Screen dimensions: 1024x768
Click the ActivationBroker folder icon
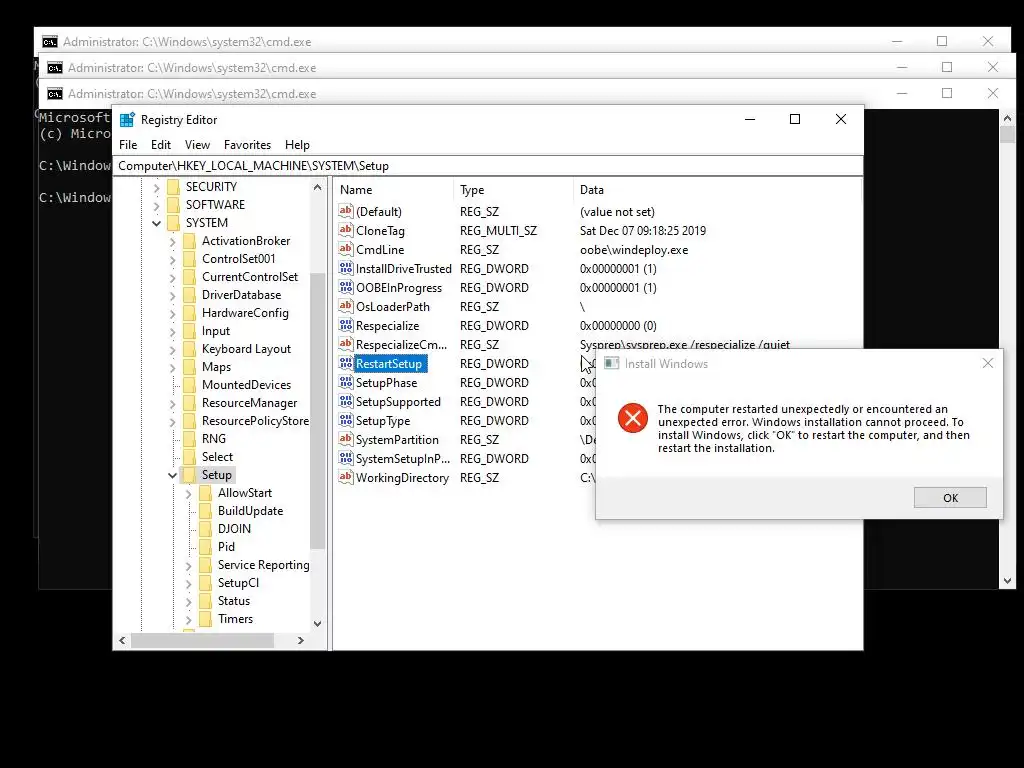pos(189,240)
